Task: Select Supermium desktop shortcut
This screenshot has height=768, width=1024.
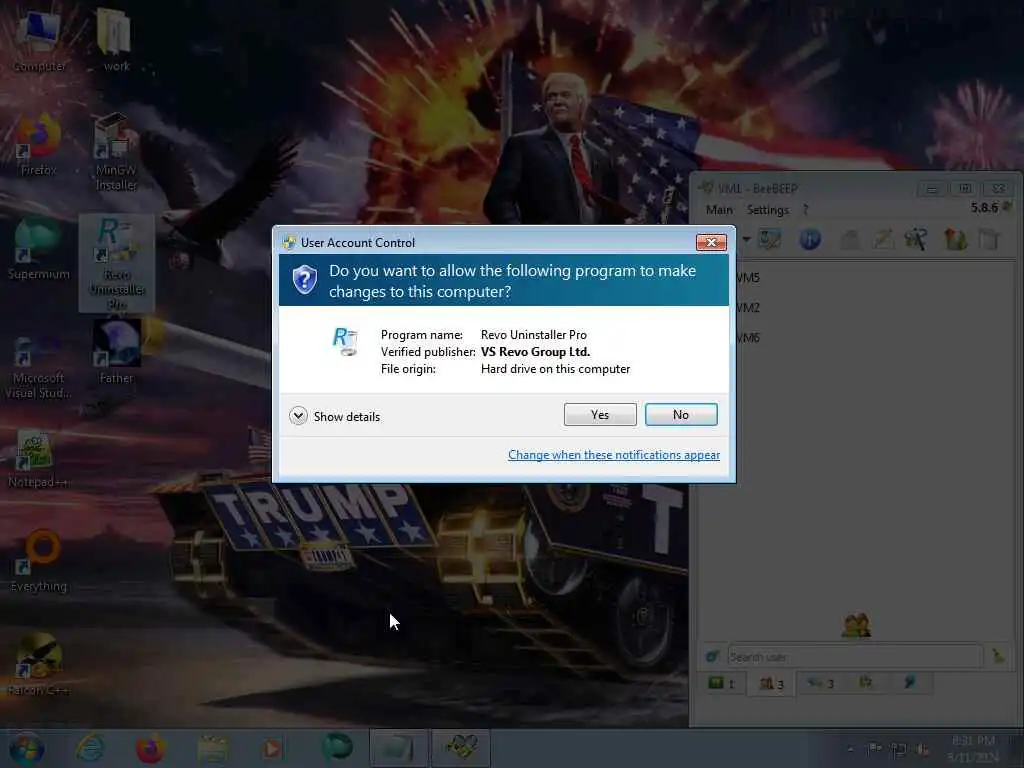Action: point(39,249)
